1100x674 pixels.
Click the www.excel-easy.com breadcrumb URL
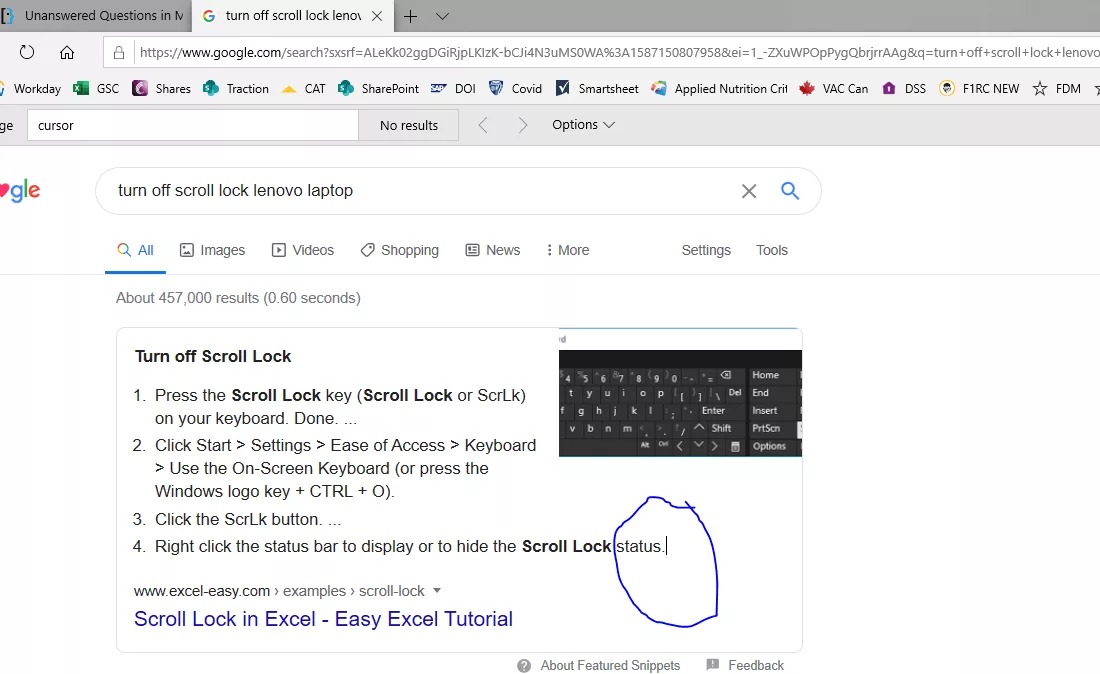tap(279, 591)
